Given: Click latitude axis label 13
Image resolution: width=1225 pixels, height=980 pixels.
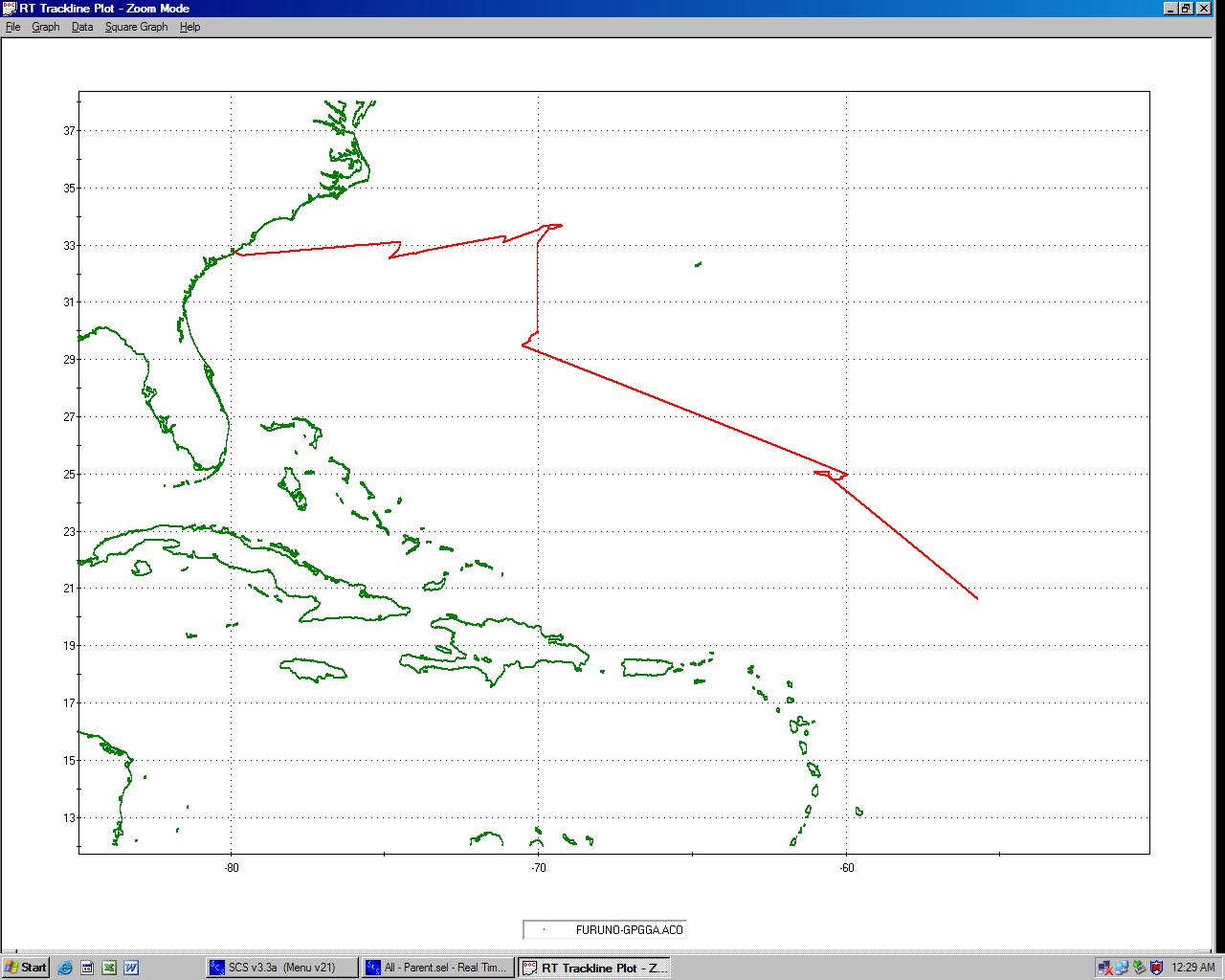Looking at the screenshot, I should (71, 818).
